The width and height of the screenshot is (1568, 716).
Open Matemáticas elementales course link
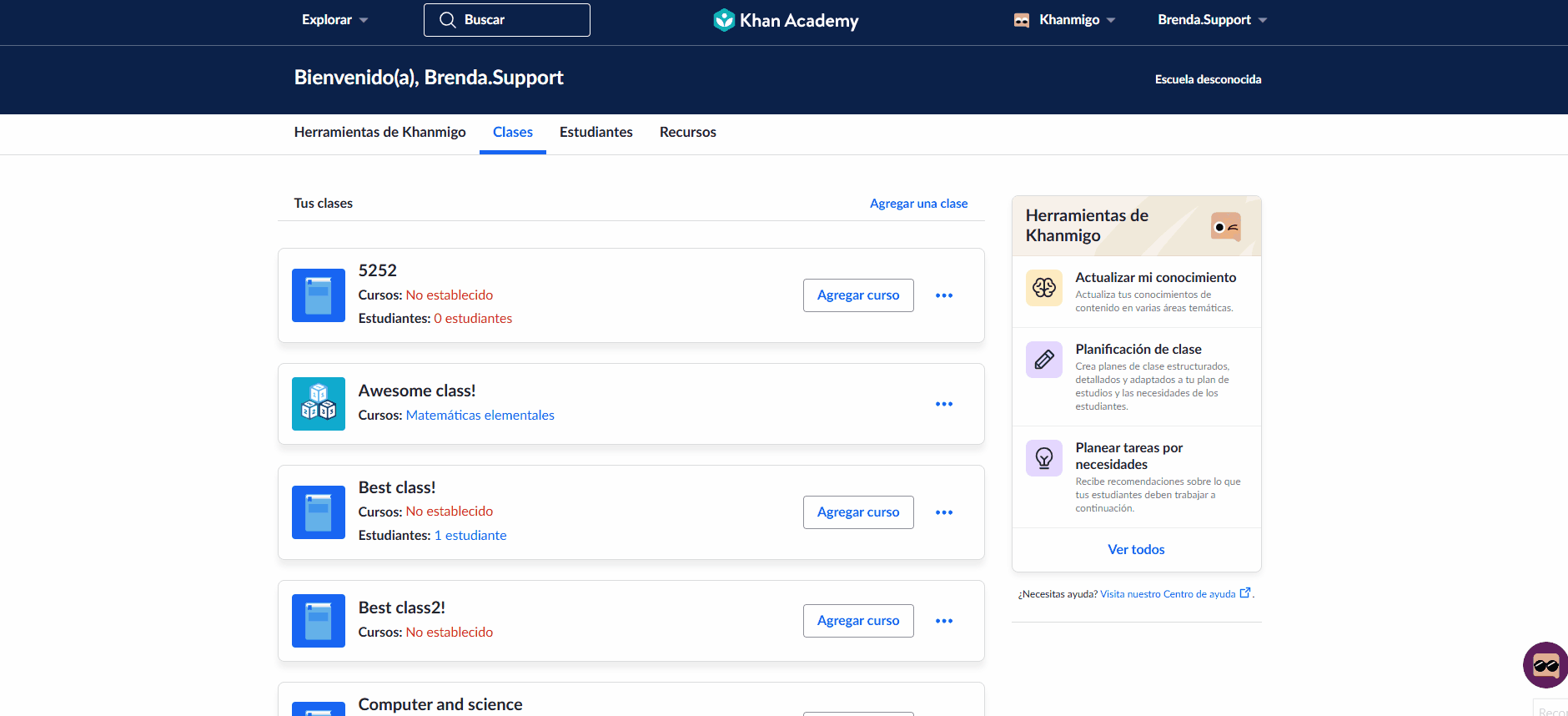coord(480,416)
